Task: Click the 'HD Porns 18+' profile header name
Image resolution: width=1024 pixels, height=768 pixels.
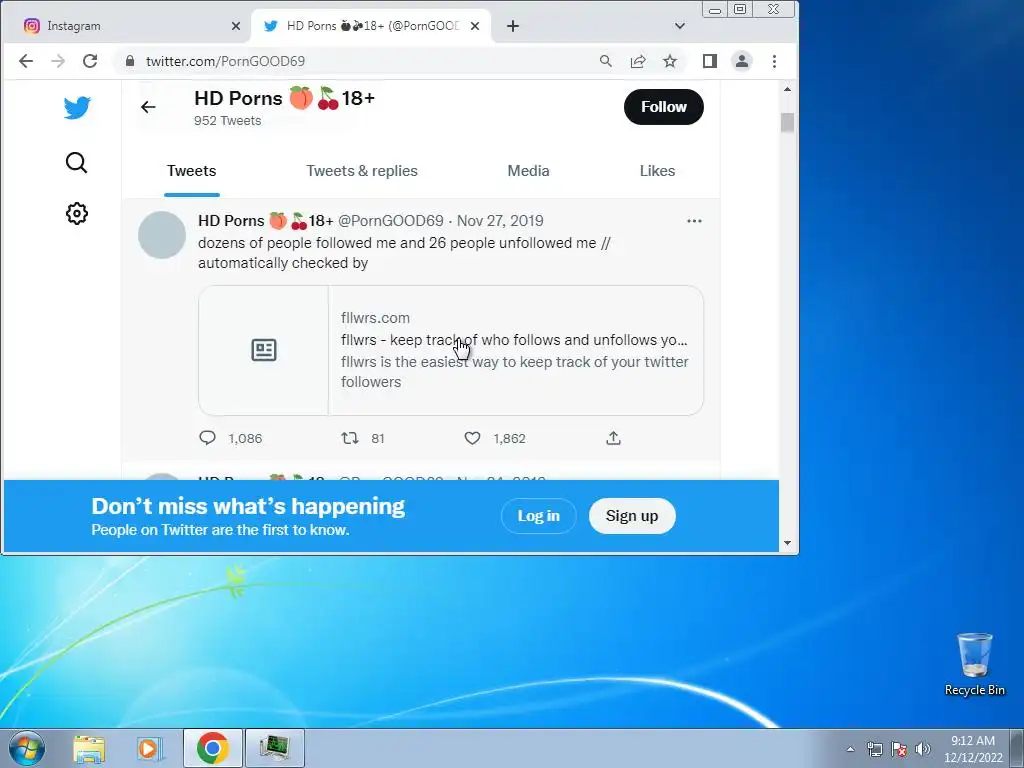Action: point(285,98)
